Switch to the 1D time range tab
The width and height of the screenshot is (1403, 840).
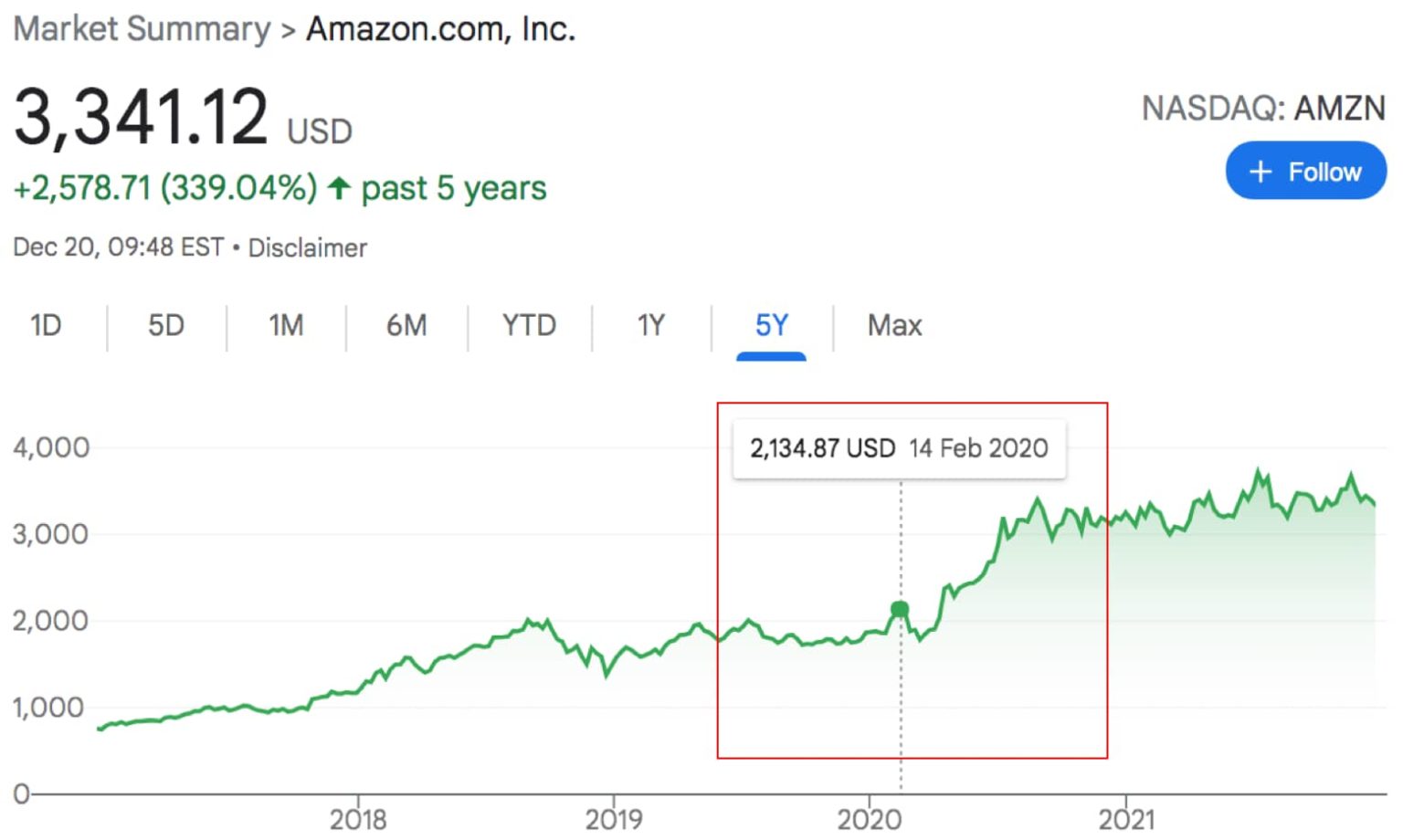pos(46,325)
